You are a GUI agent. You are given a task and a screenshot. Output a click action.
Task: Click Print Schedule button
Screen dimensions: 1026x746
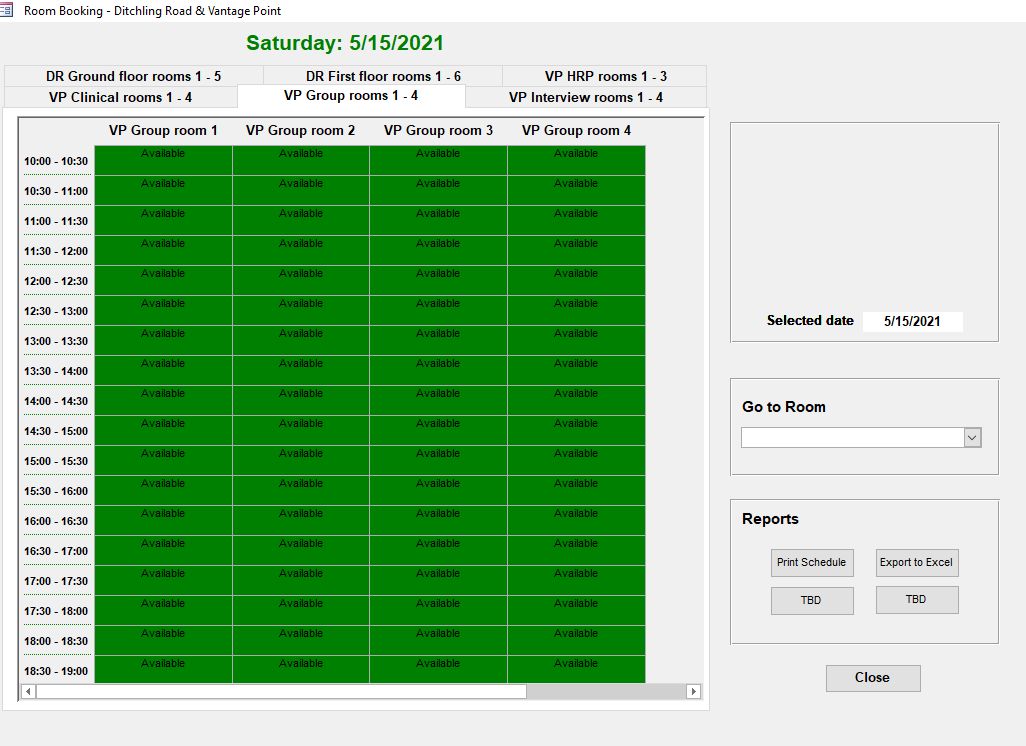click(x=811, y=563)
